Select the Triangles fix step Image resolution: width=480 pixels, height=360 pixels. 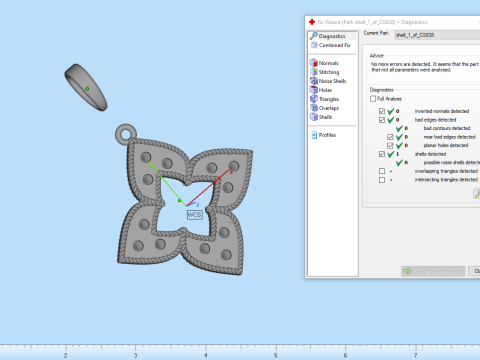point(329,99)
